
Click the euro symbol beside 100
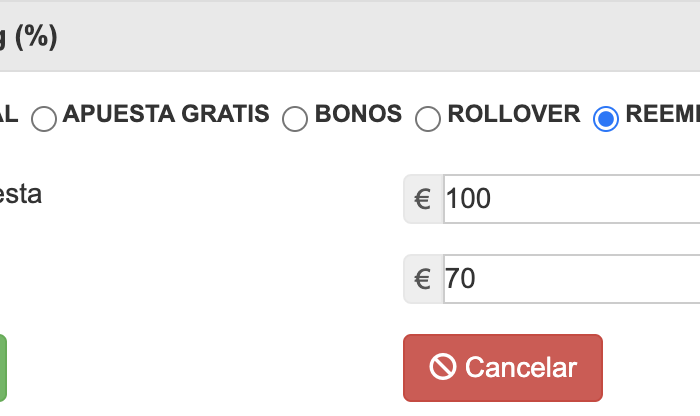(423, 199)
